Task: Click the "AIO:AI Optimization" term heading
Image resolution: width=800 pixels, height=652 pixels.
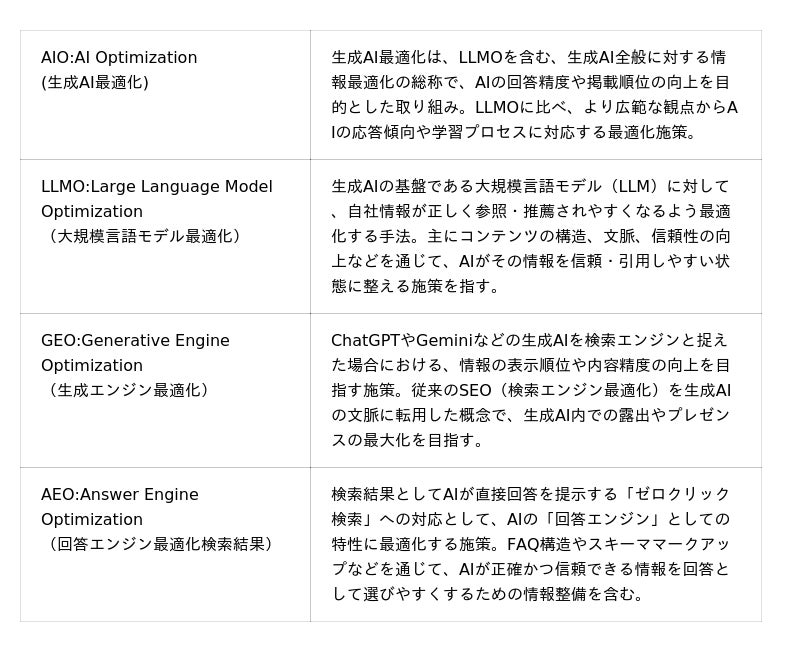Action: (x=119, y=58)
